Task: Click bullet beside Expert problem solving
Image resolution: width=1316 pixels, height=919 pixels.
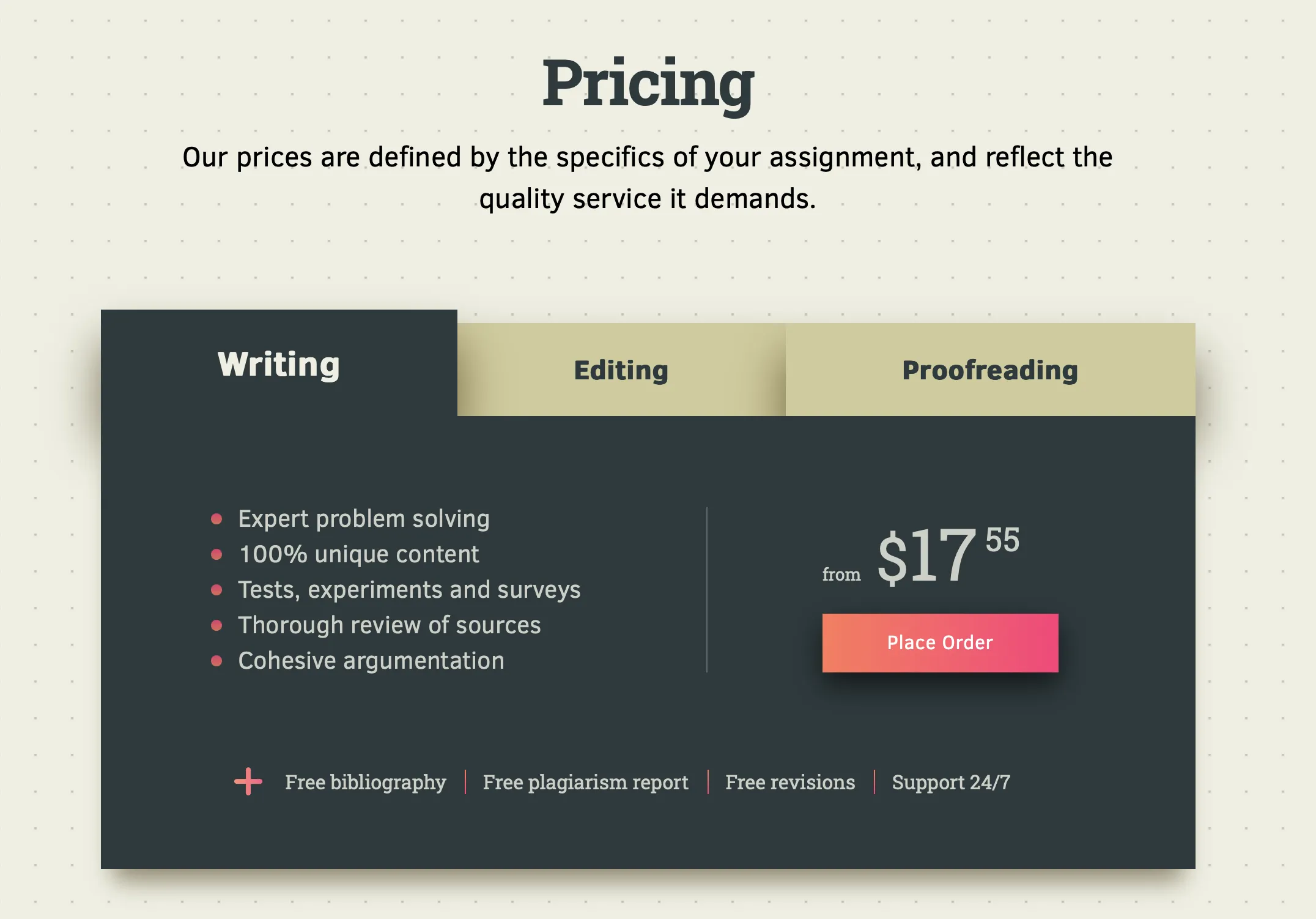Action: tap(216, 519)
